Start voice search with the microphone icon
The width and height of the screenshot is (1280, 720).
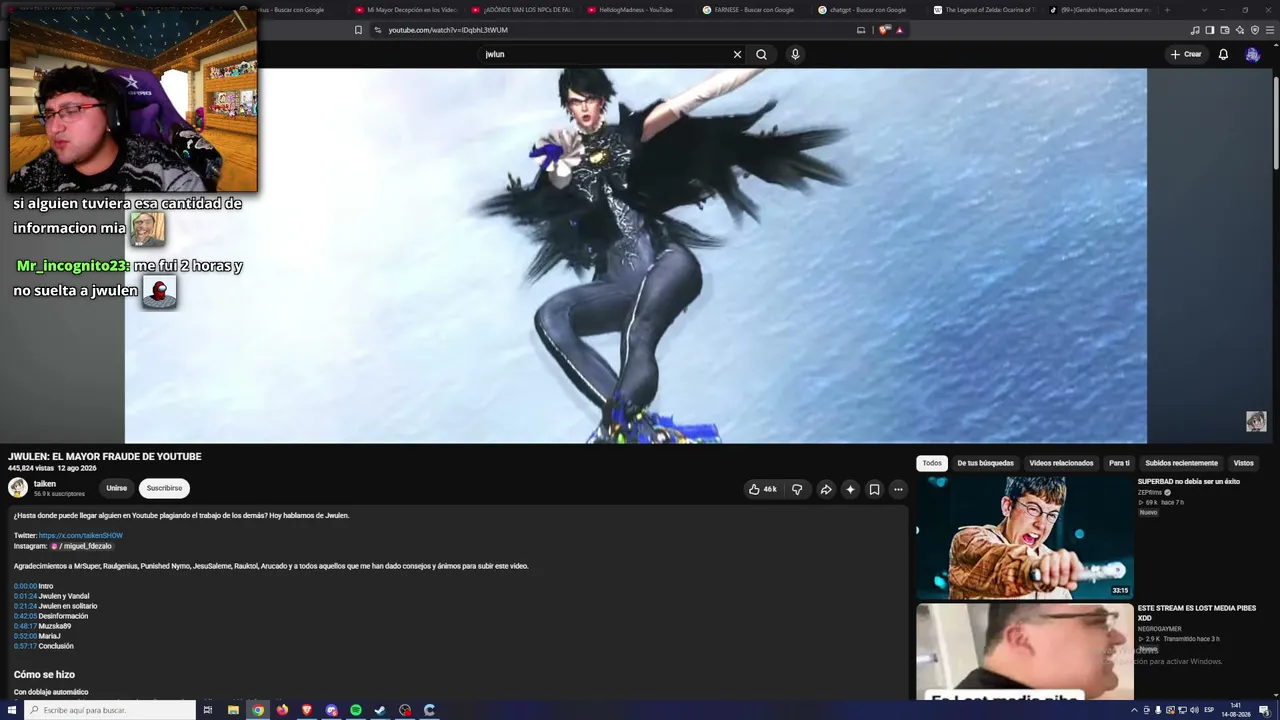795,54
